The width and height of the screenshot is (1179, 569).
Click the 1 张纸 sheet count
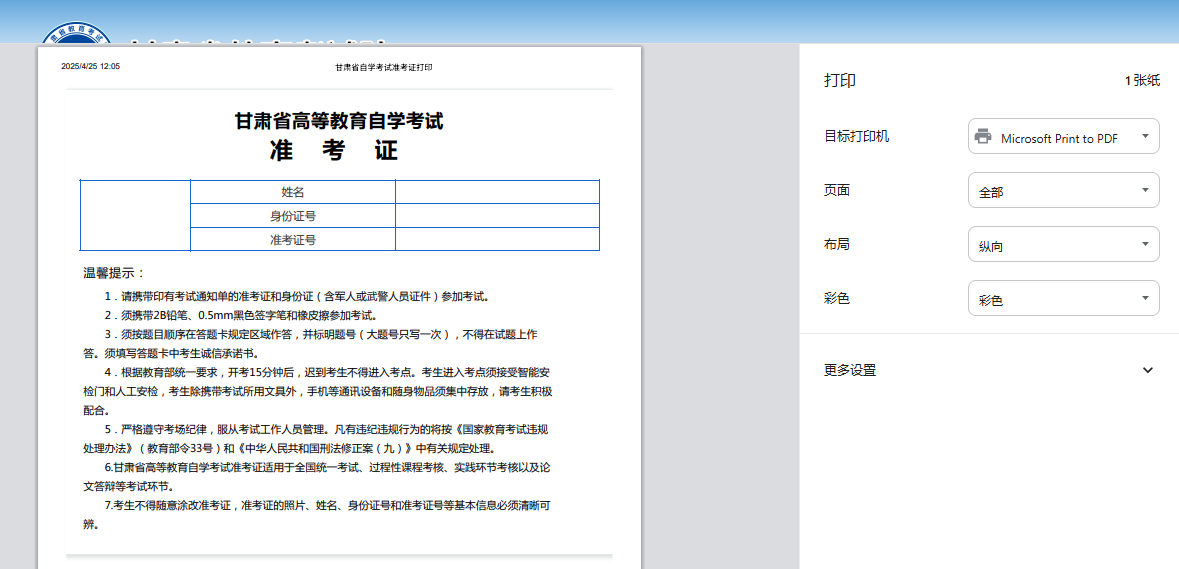1142,81
